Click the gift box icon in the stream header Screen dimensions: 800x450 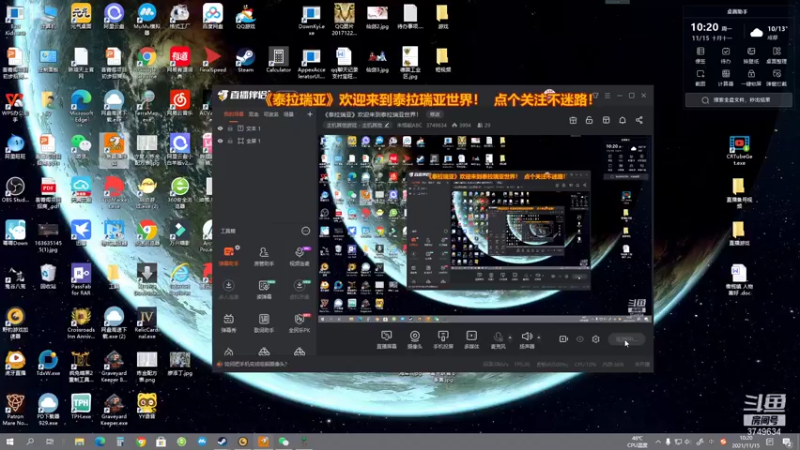[x=573, y=120]
